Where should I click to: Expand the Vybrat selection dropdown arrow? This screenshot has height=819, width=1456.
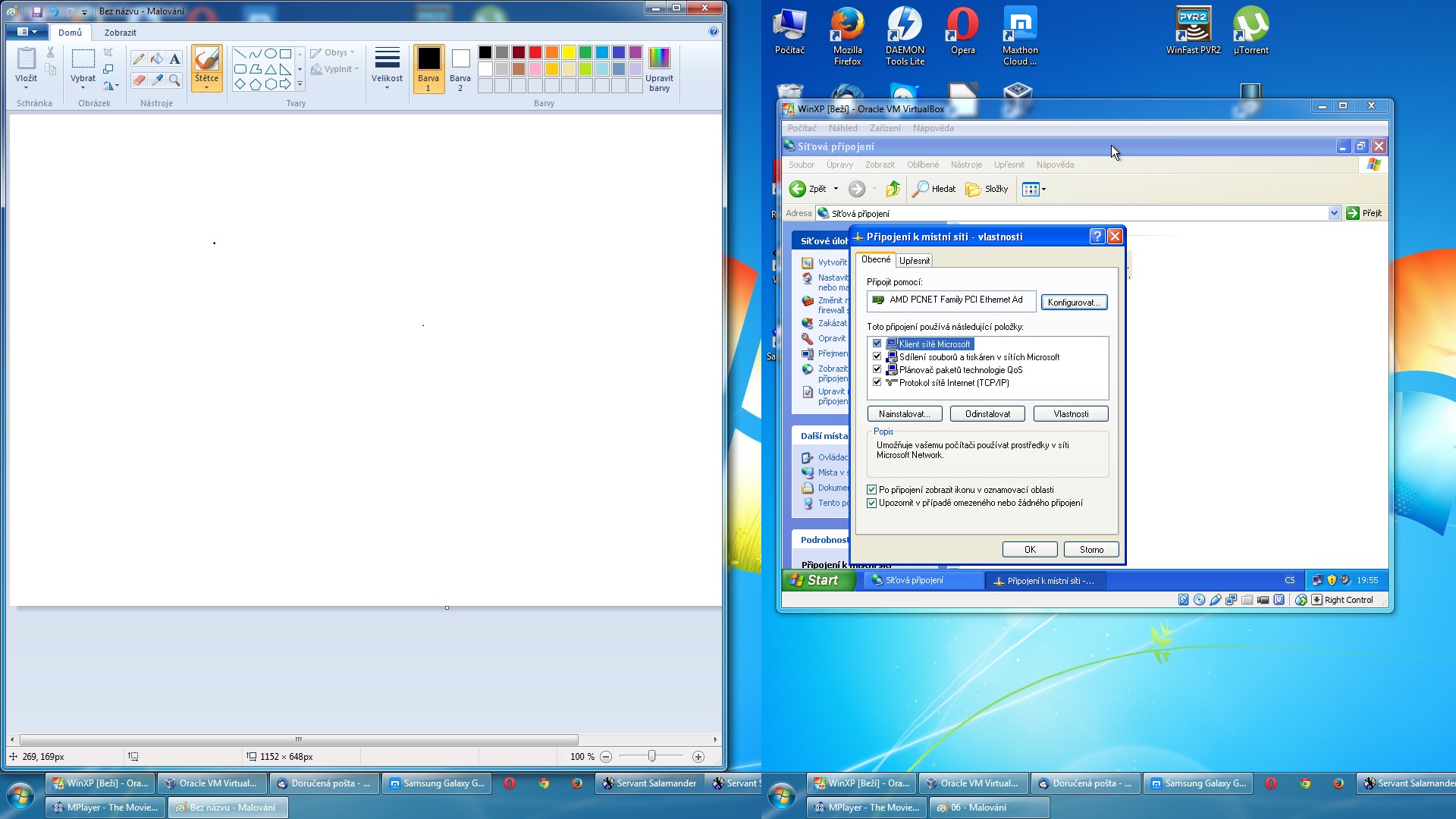click(83, 88)
